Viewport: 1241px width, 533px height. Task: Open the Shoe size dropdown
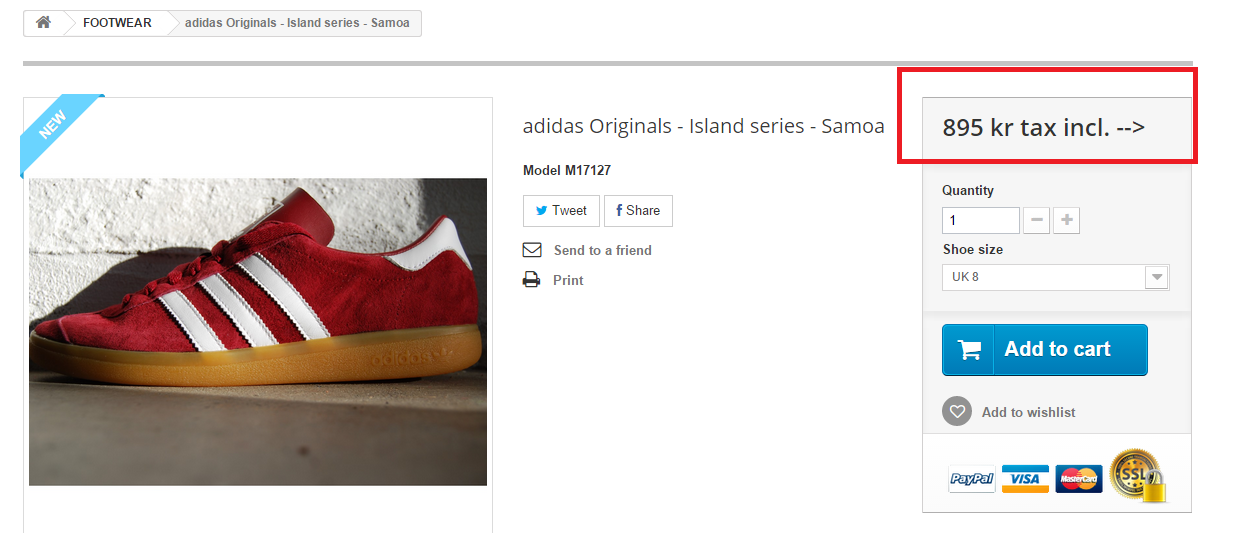coord(1056,277)
